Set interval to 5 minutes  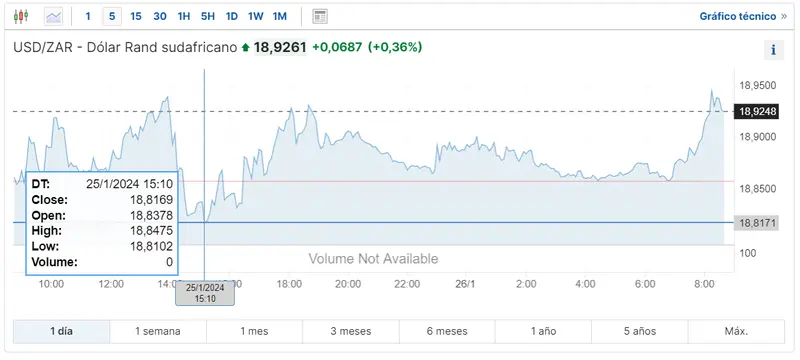pyautogui.click(x=112, y=16)
